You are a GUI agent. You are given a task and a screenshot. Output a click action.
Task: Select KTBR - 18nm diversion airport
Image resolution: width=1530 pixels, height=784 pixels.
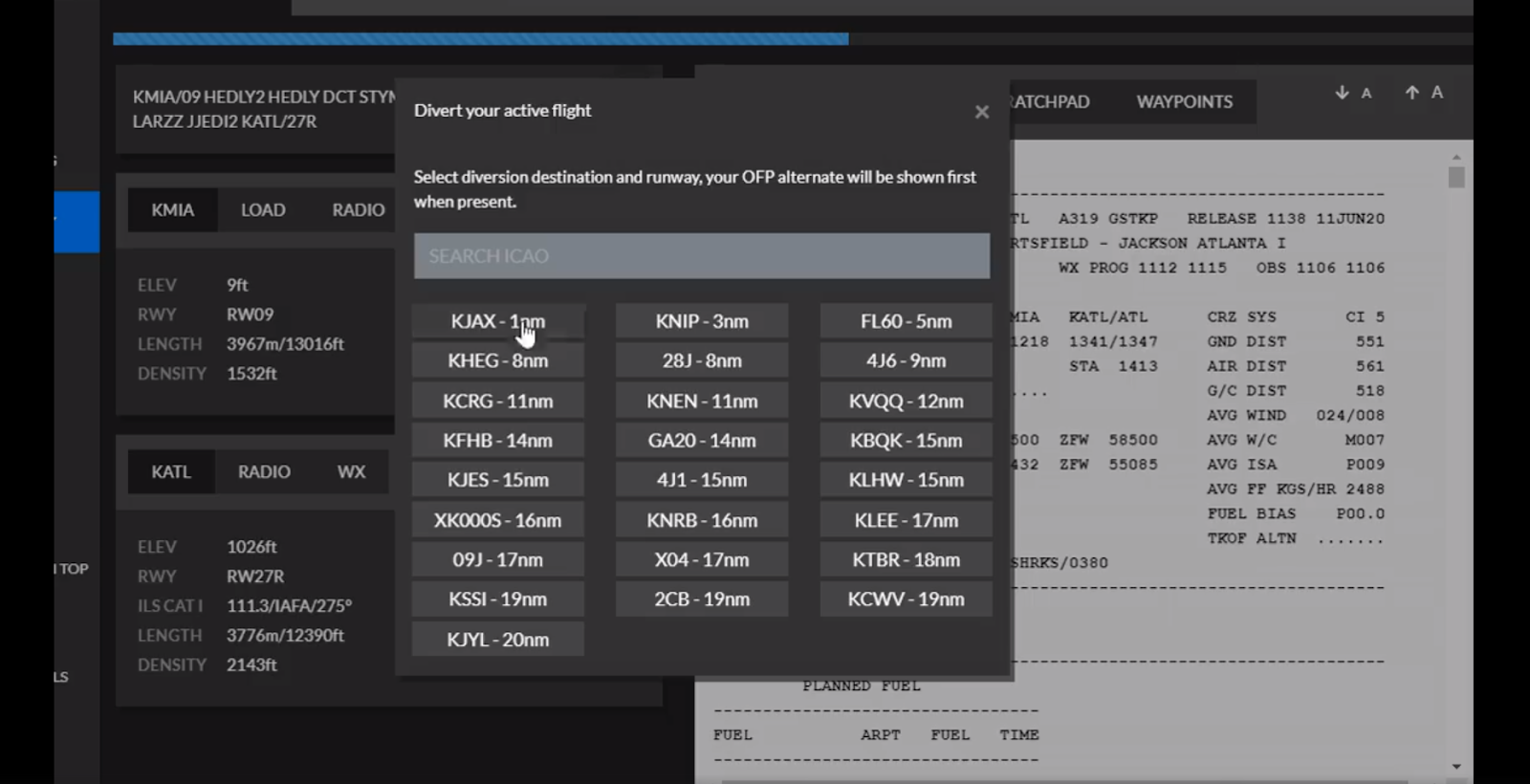pyautogui.click(x=906, y=559)
